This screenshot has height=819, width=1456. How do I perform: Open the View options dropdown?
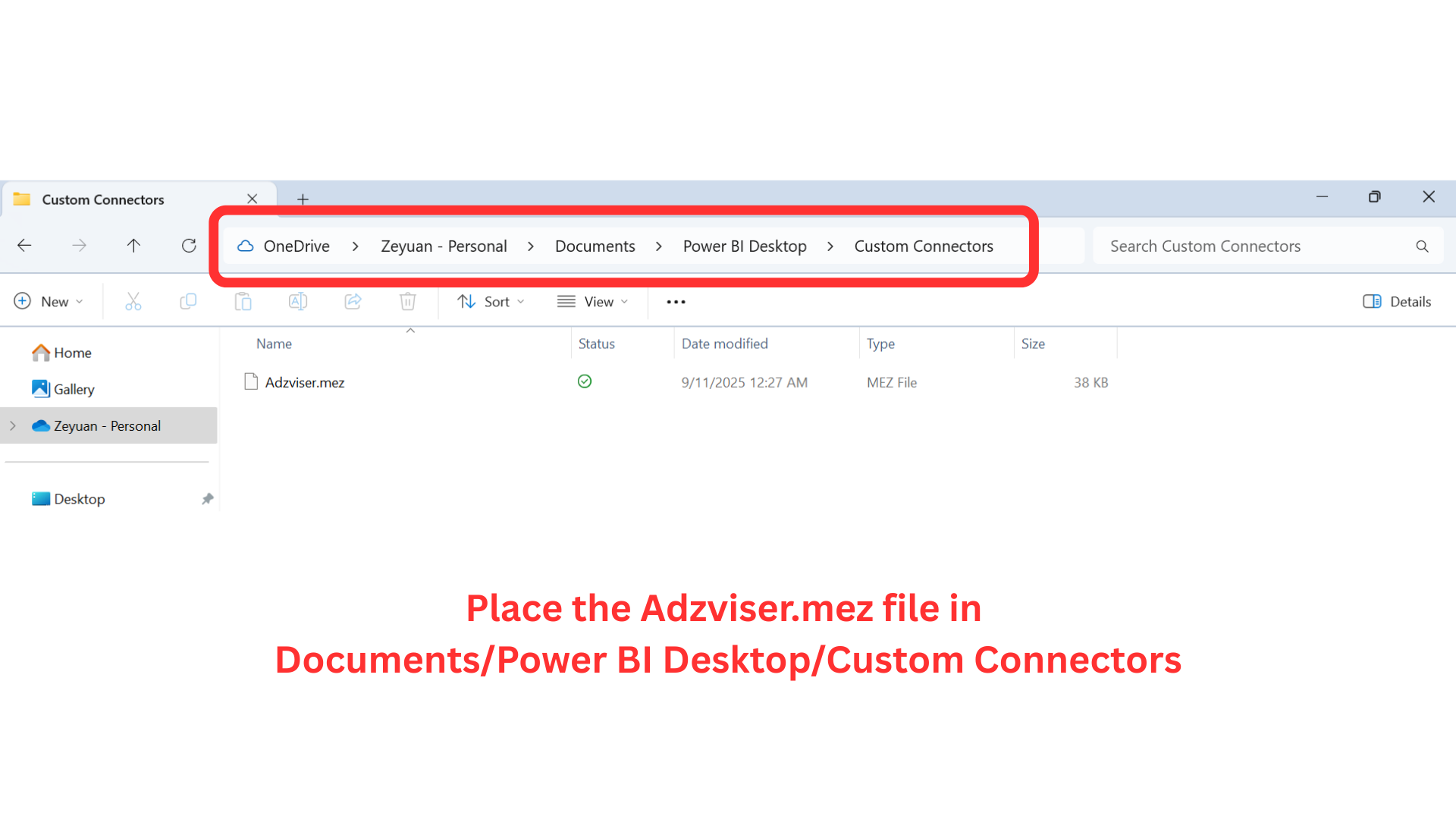pos(594,301)
